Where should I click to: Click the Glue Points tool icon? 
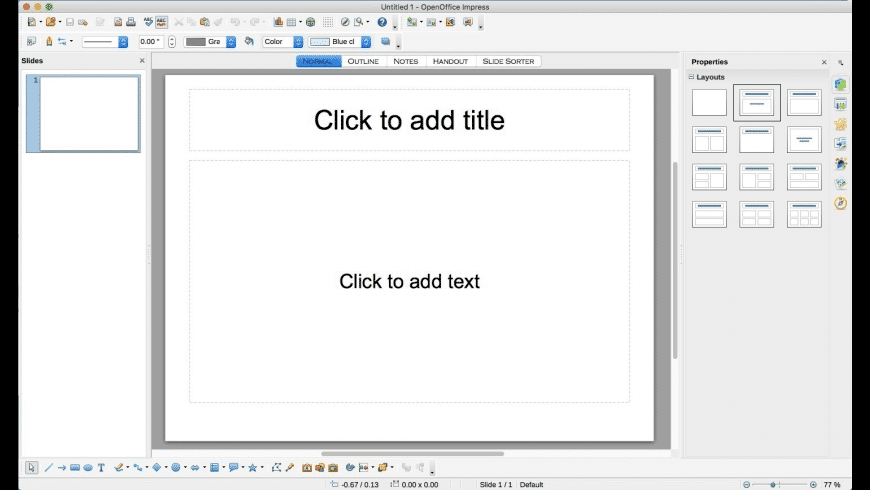(290, 468)
